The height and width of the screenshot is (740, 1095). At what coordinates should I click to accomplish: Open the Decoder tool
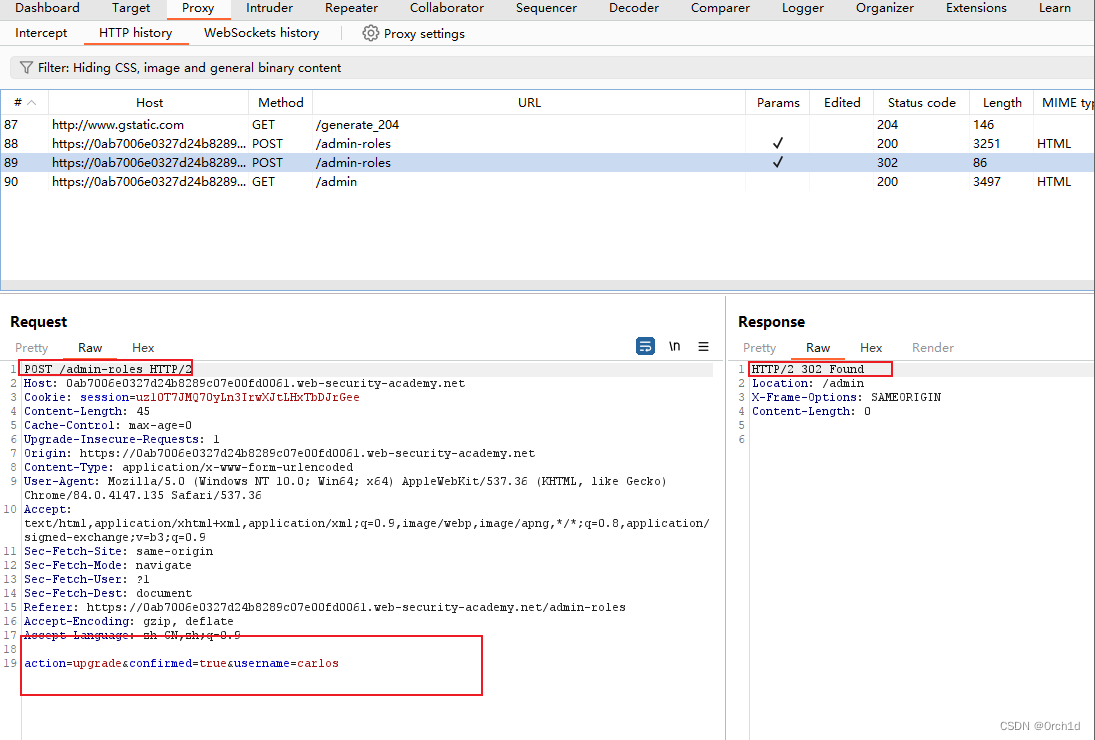click(633, 9)
